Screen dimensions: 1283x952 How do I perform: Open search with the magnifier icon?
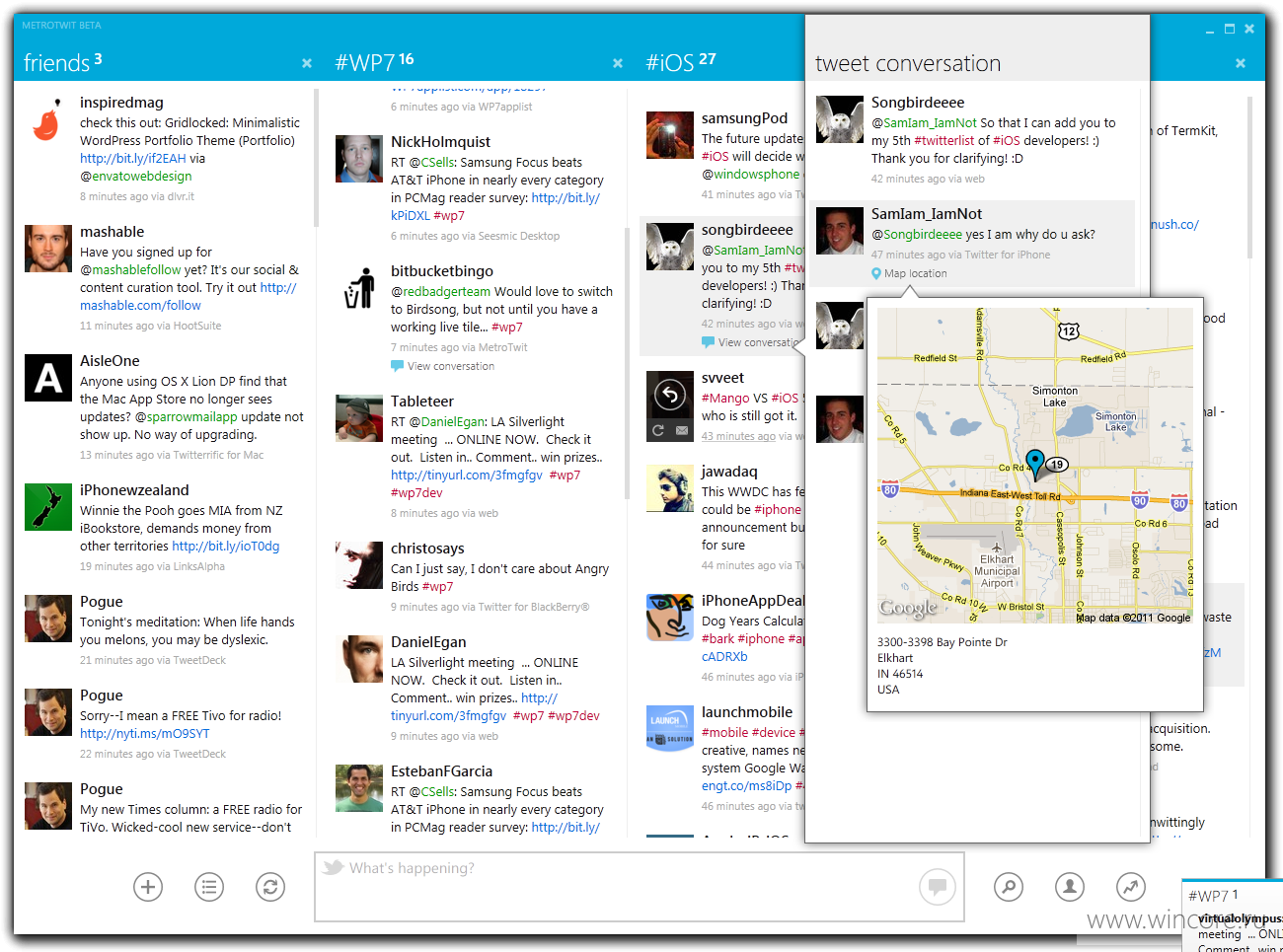(1009, 887)
